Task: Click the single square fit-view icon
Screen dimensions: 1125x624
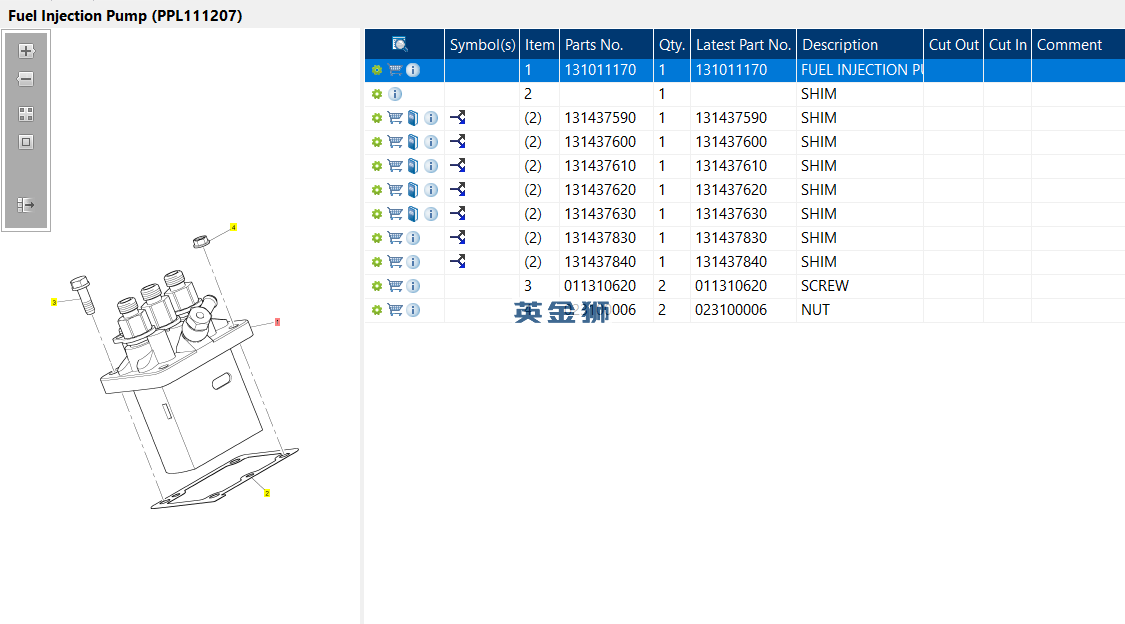Action: coord(26,142)
